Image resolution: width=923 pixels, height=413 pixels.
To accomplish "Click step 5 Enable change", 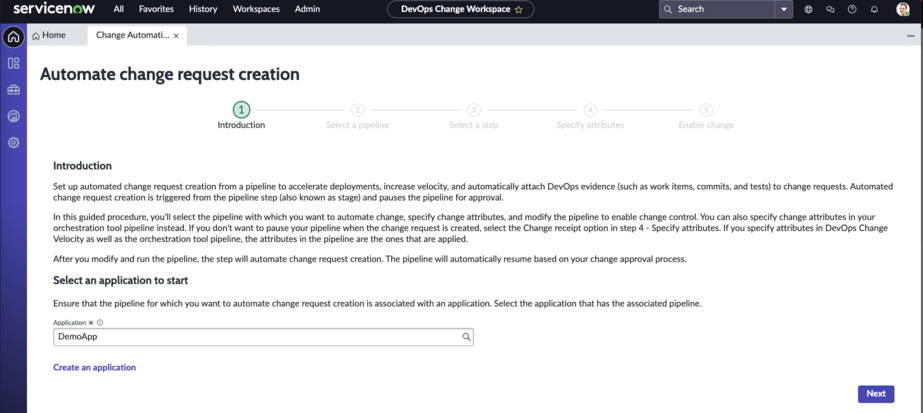I will [706, 116].
